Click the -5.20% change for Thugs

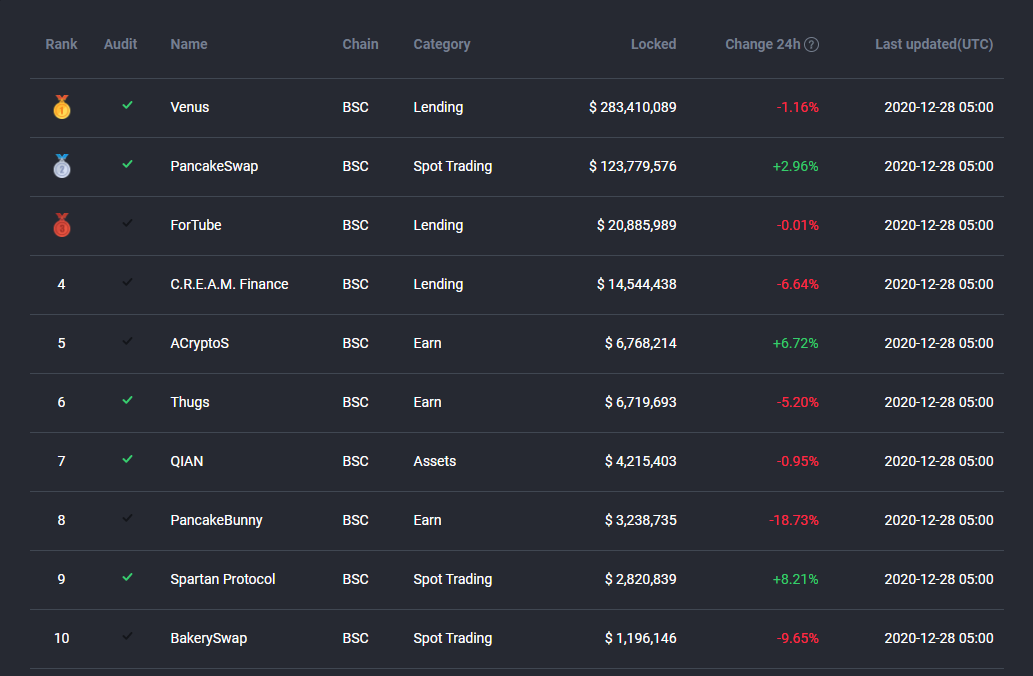tap(797, 402)
